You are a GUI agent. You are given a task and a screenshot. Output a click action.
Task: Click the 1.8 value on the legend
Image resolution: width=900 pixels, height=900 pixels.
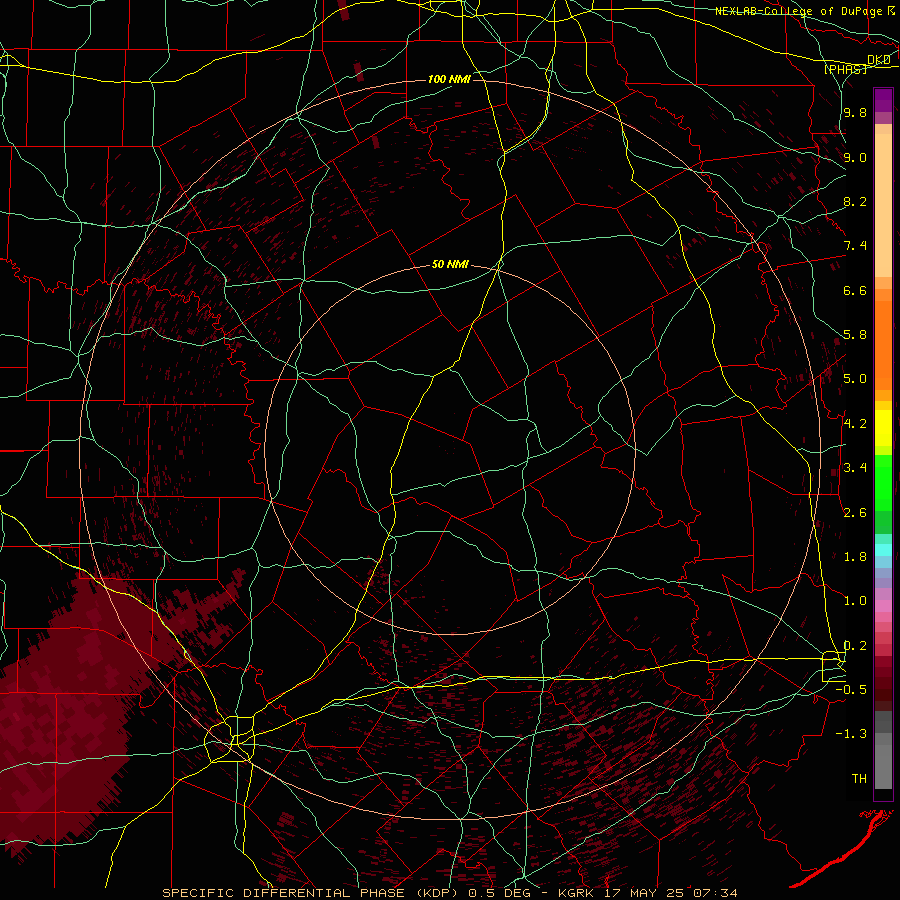tap(855, 557)
